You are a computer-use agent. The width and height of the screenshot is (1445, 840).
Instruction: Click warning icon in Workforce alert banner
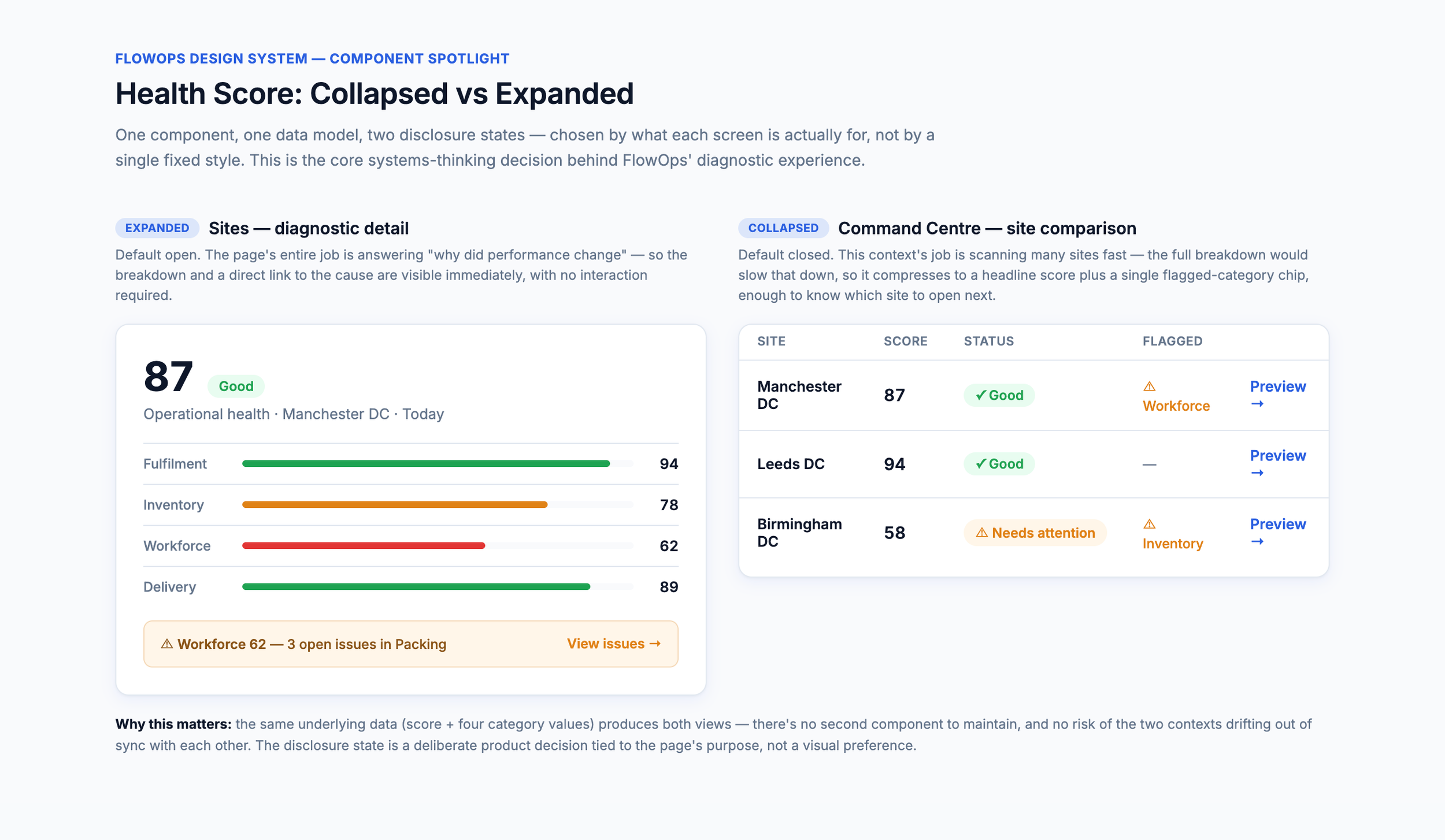point(167,644)
